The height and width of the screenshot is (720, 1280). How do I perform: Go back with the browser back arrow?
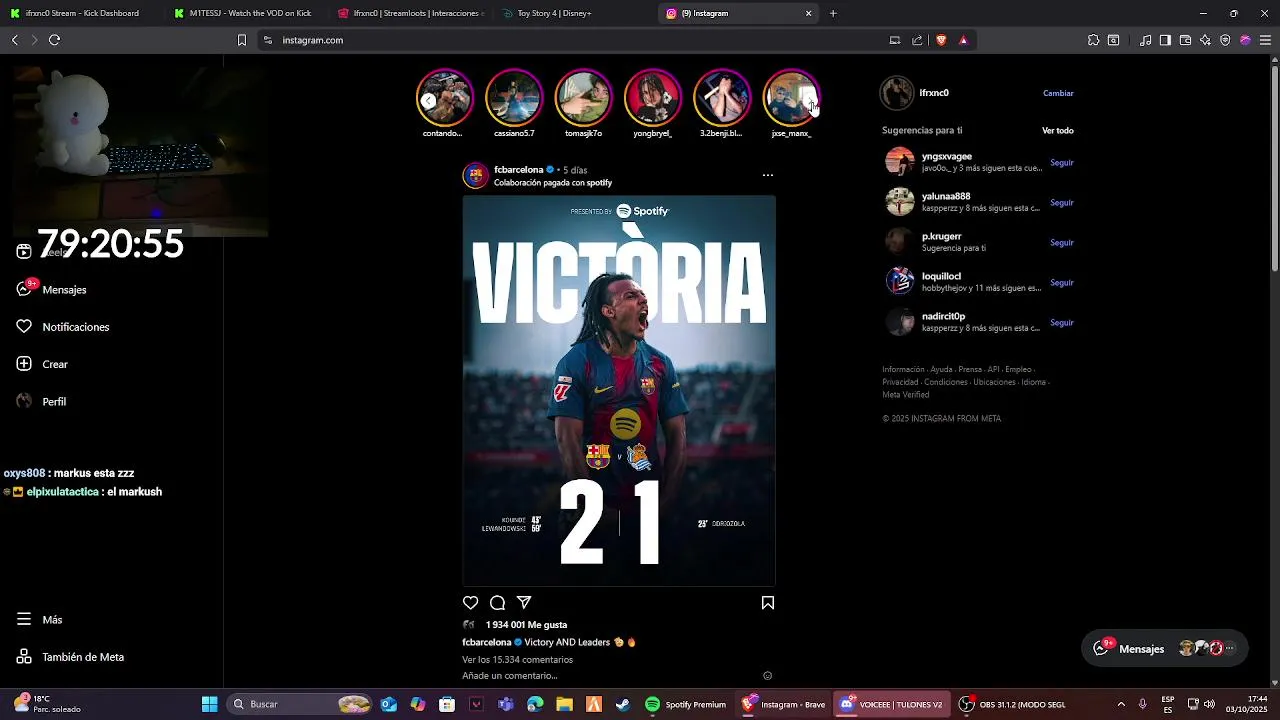[14, 40]
